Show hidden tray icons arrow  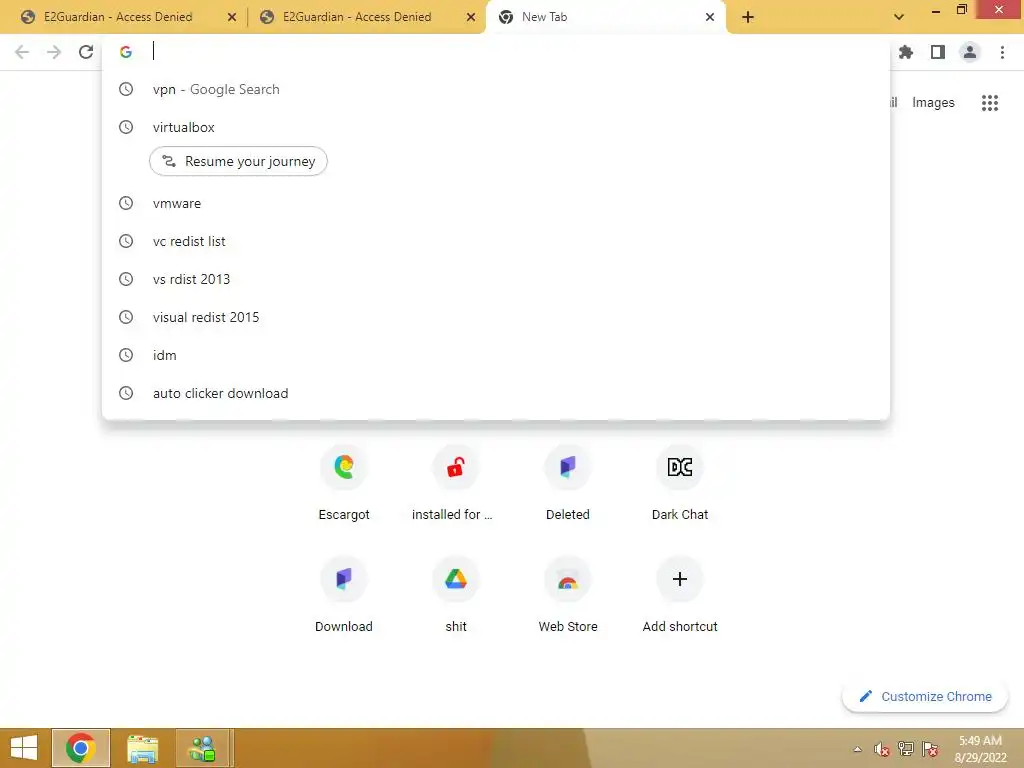[x=857, y=749]
